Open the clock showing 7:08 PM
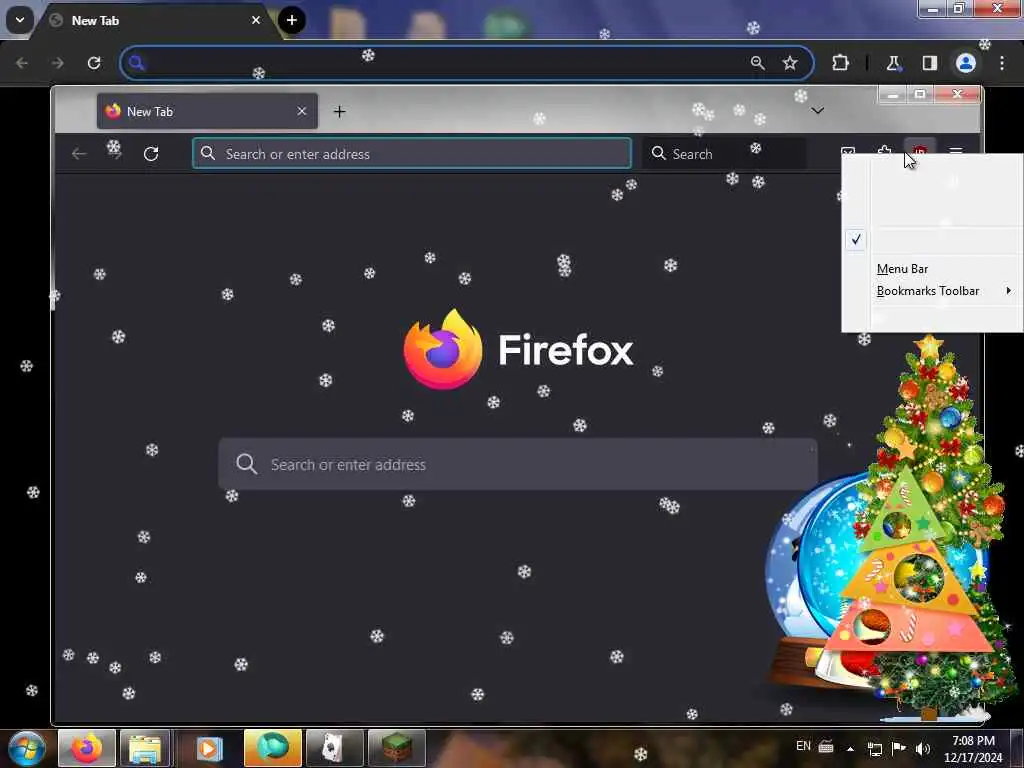 [x=973, y=749]
